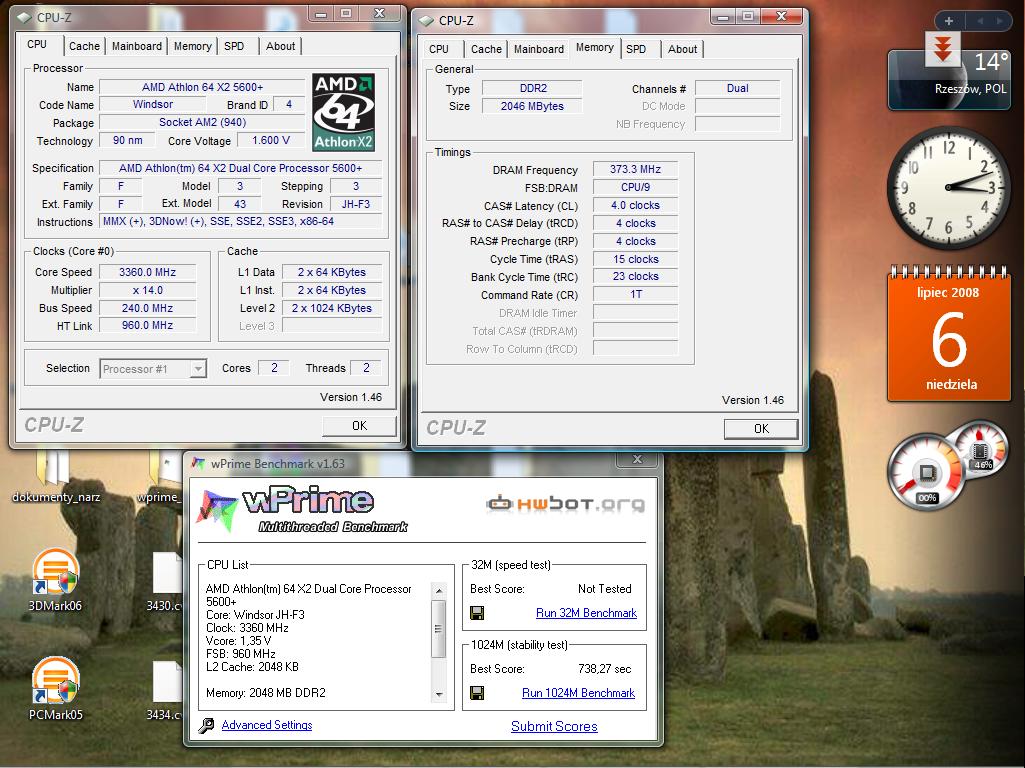Select the 3430 file icon on desktop
Screen dimensions: 1025x768
166,581
